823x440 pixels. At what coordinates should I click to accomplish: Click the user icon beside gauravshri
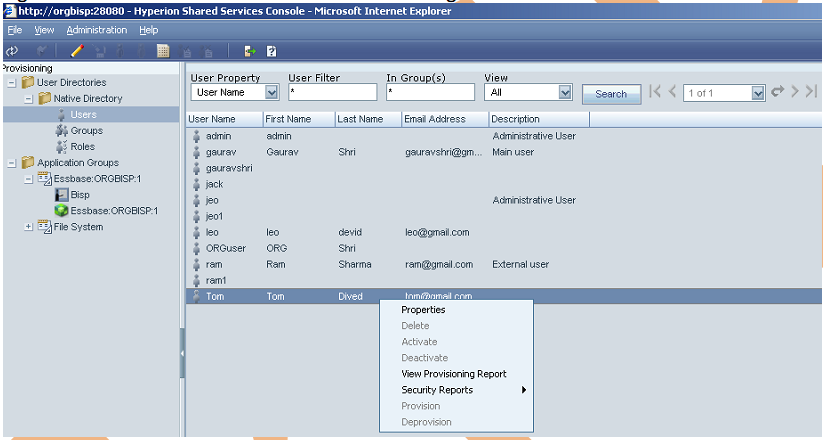click(x=196, y=168)
